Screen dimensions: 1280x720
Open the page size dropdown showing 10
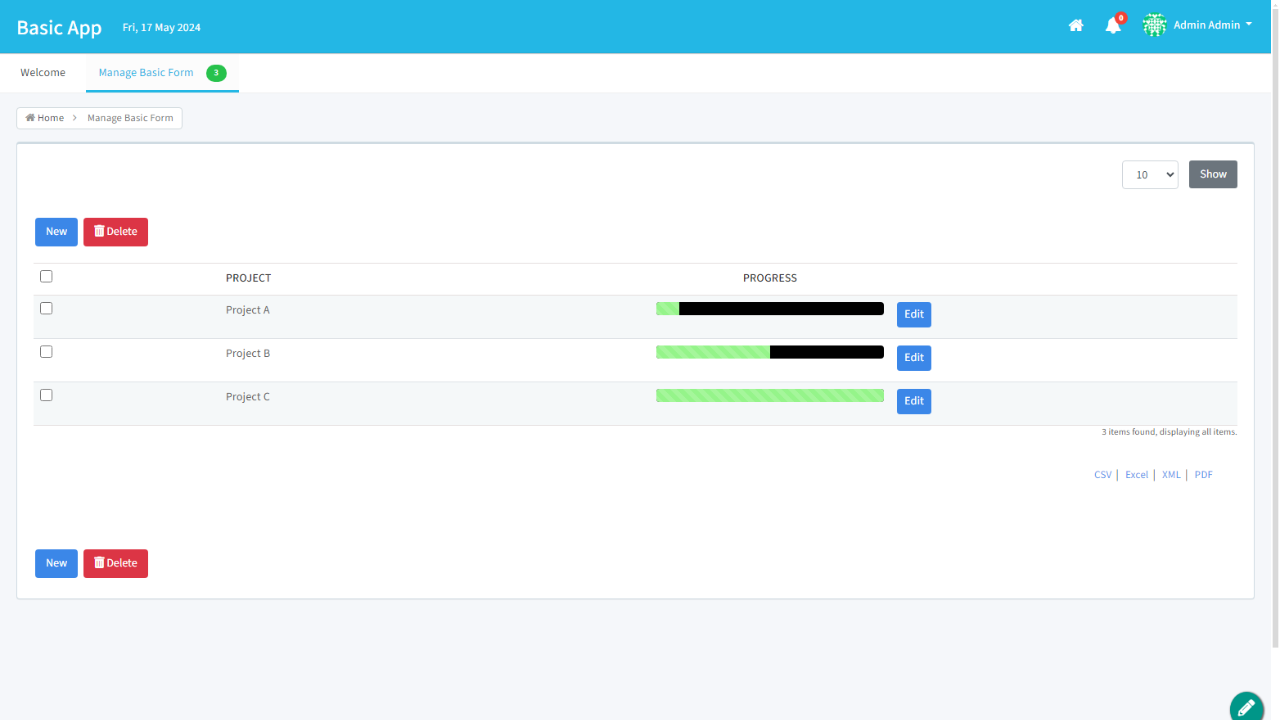coord(1150,174)
